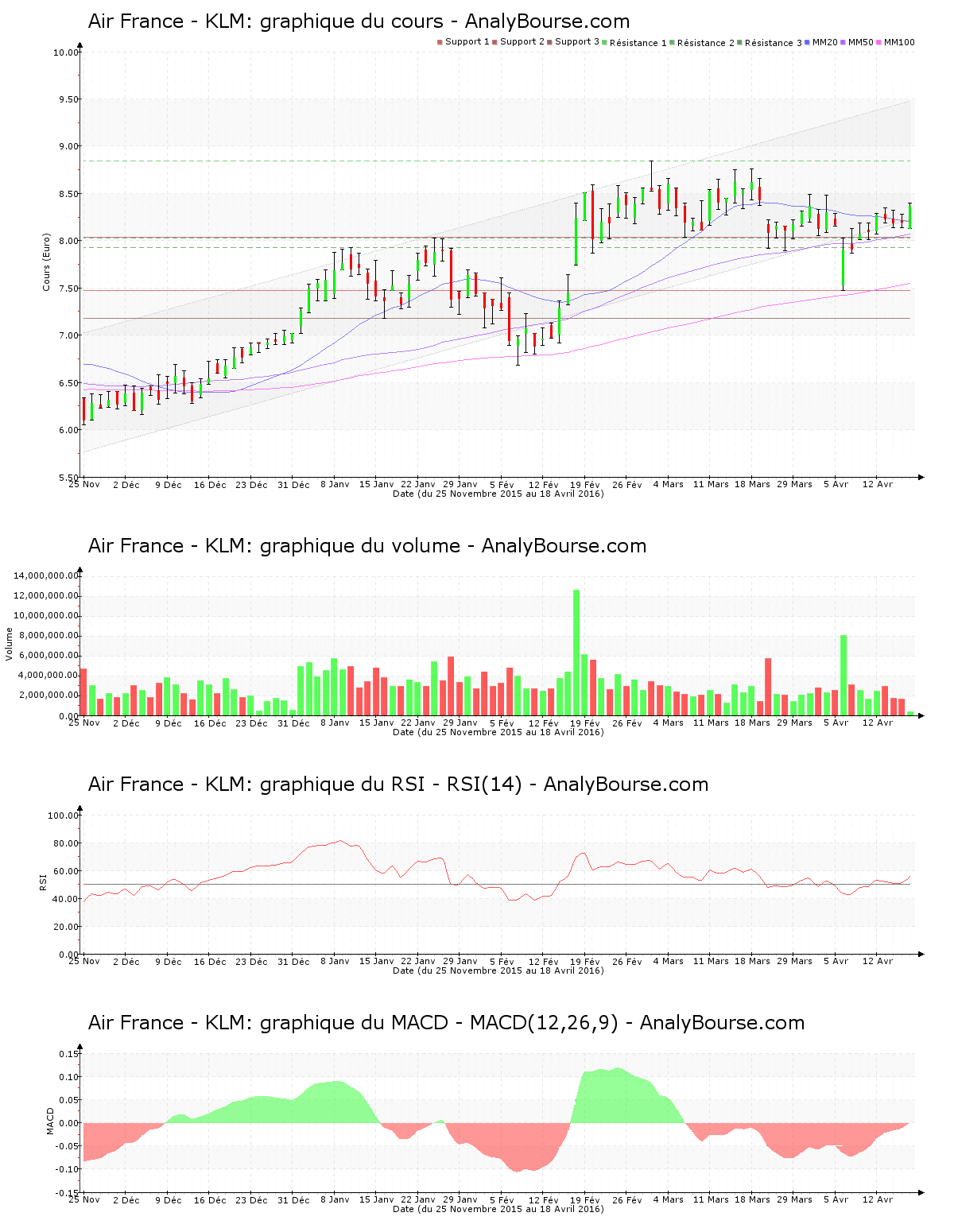The width and height of the screenshot is (954, 1232).
Task: Click the 'Cours (Euro)' axis label
Action: [x=46, y=262]
